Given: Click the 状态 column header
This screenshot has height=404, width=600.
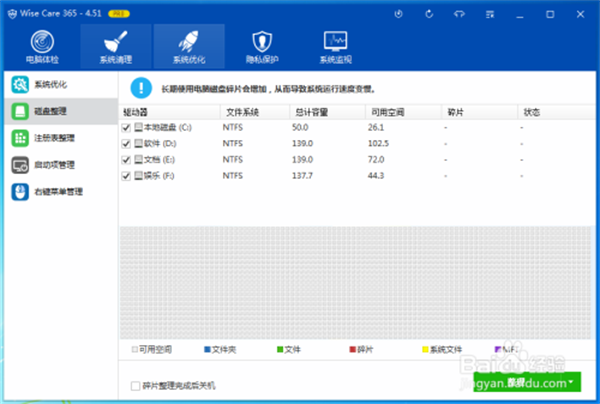Looking at the screenshot, I should pos(557,112).
